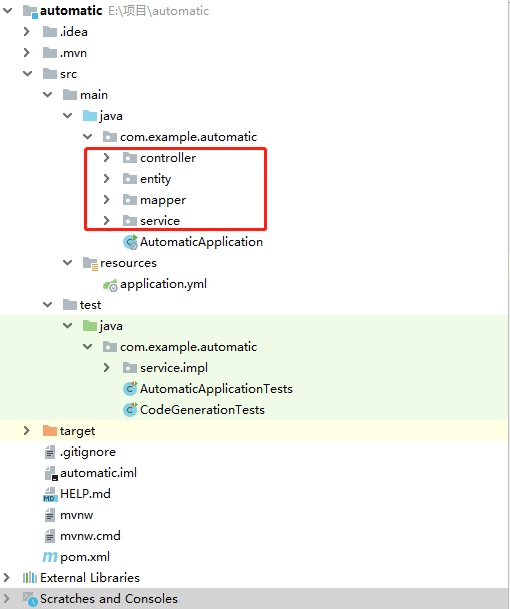Image resolution: width=510 pixels, height=609 pixels.
Task: Select the mvnw.cmd file
Action: (x=90, y=536)
